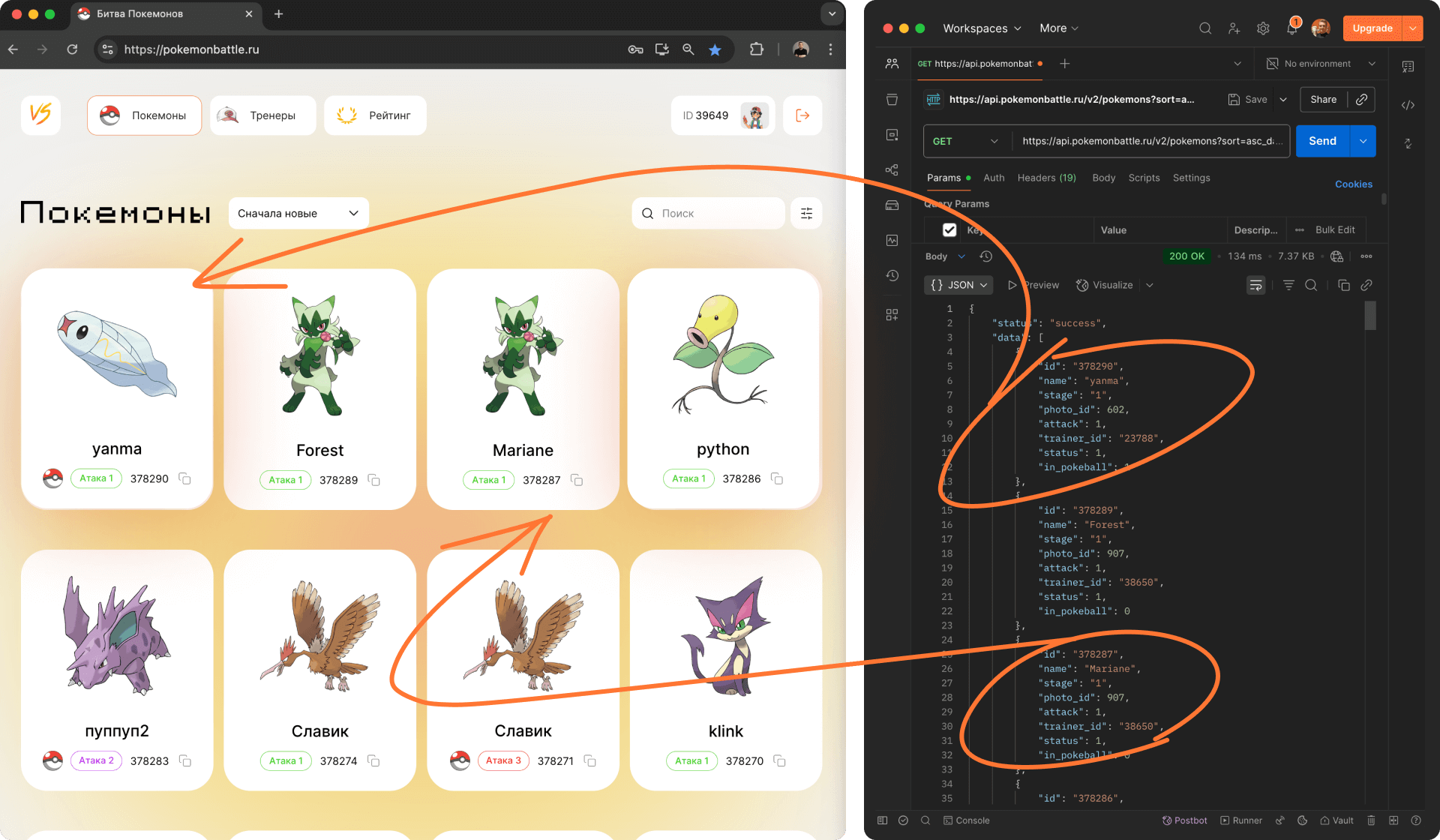Click the logout icon in site header
The width and height of the screenshot is (1440, 840).
[x=802, y=115]
